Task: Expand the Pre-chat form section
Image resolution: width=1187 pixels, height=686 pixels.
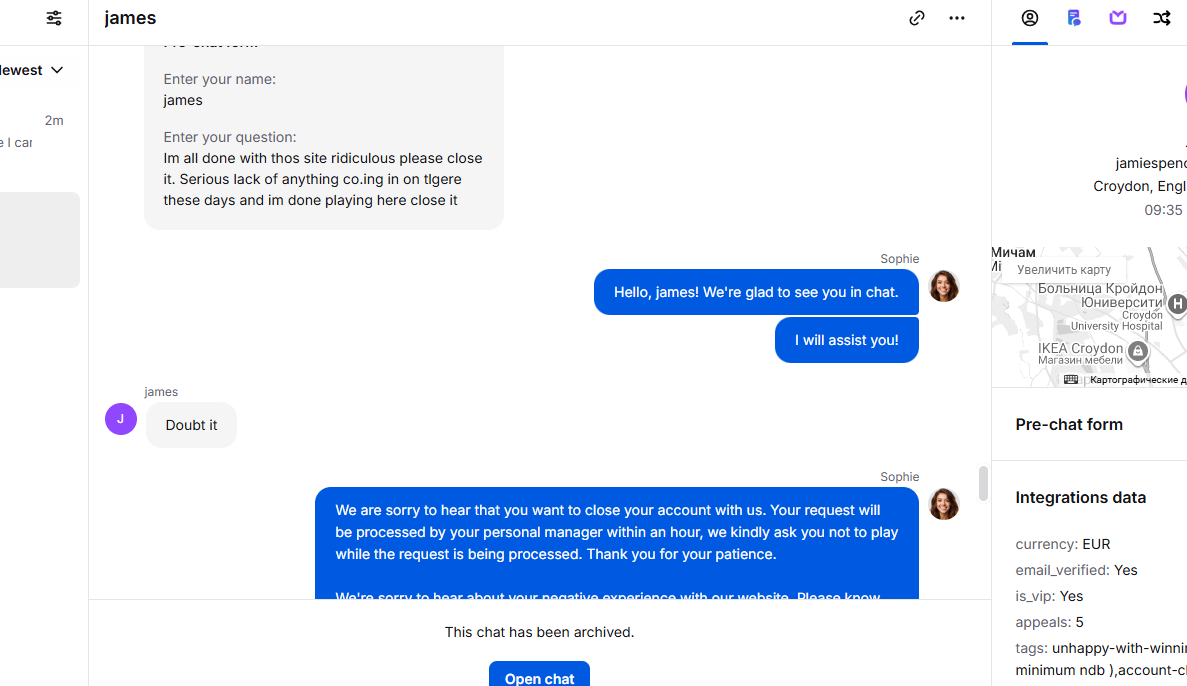Action: pyautogui.click(x=1069, y=424)
